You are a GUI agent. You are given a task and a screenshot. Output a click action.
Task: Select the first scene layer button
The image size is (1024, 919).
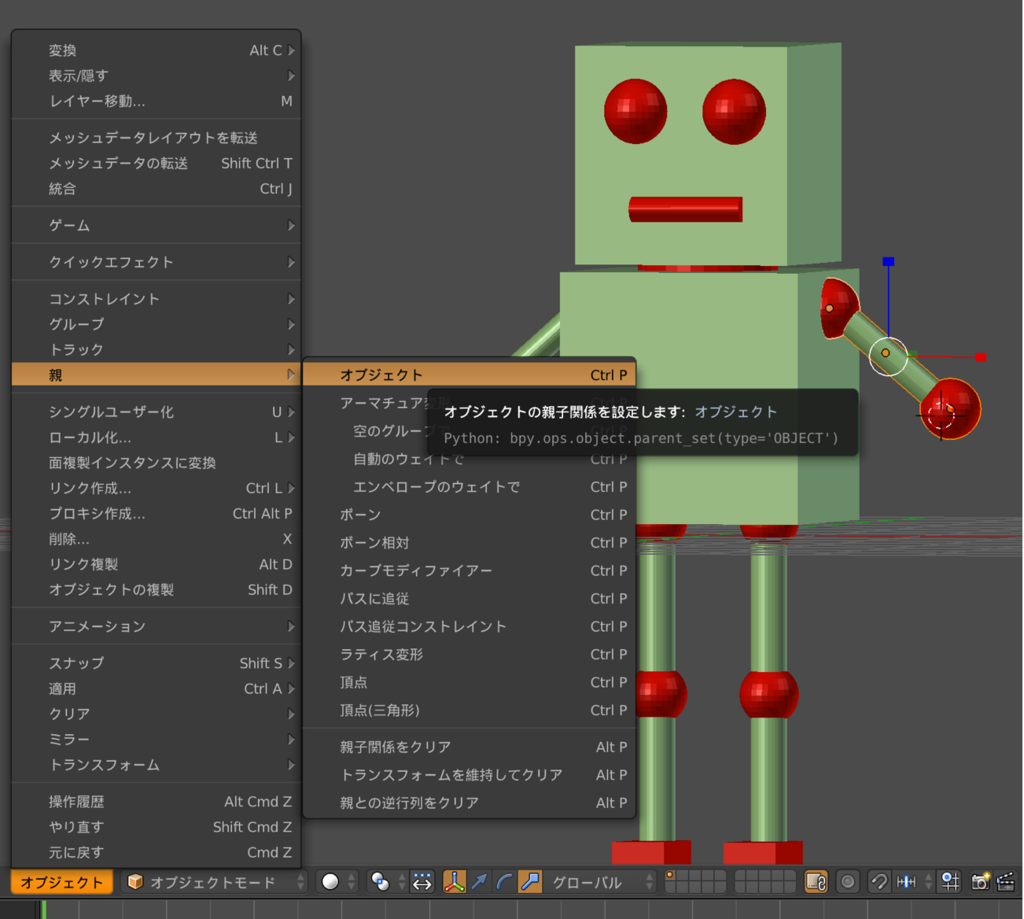click(669, 876)
